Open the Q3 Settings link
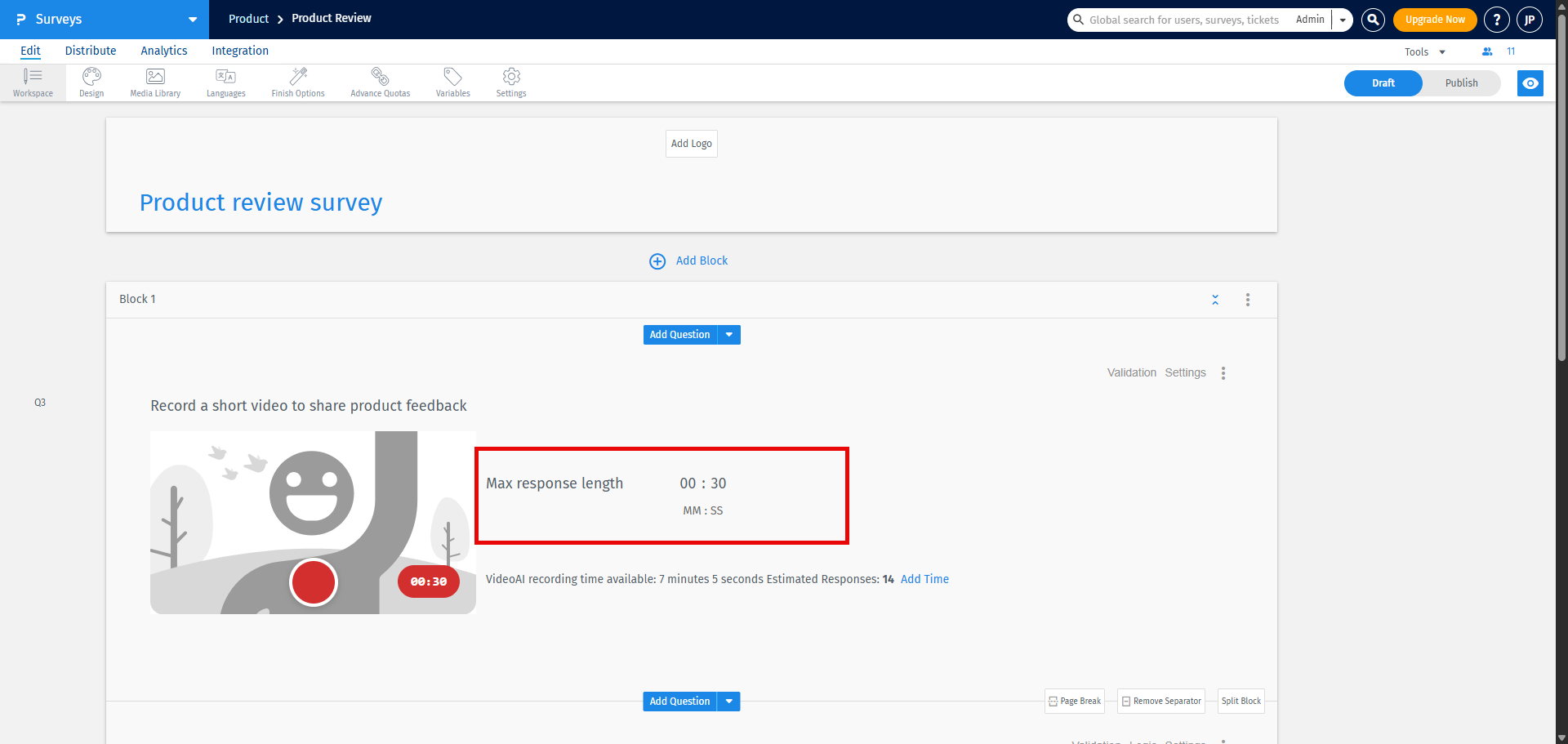The height and width of the screenshot is (744, 1568). (1185, 372)
